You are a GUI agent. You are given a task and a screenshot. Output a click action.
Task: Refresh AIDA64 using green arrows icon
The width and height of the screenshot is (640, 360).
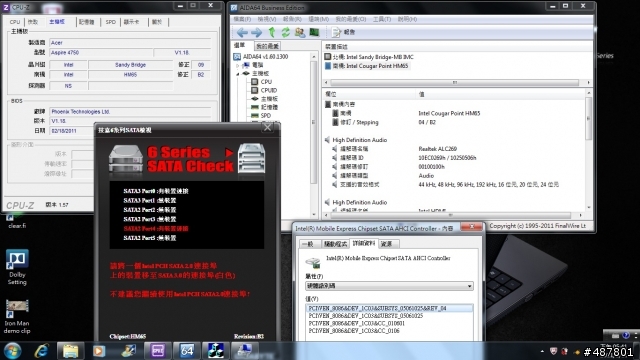coord(286,32)
